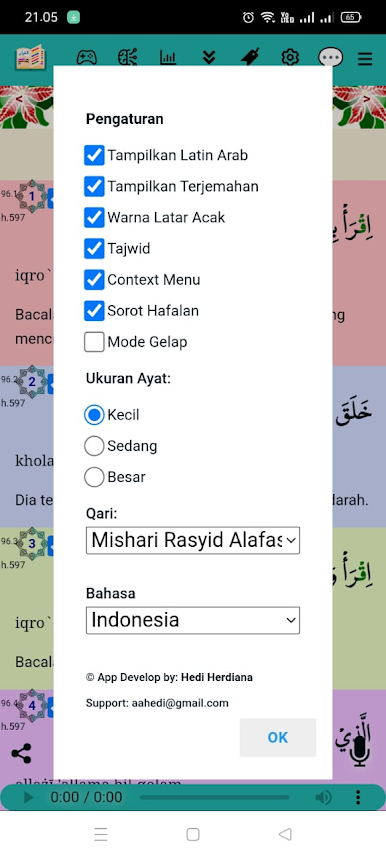This screenshot has width=386, height=858.
Task: Enable the Mode Gelap checkbox
Action: click(94, 342)
